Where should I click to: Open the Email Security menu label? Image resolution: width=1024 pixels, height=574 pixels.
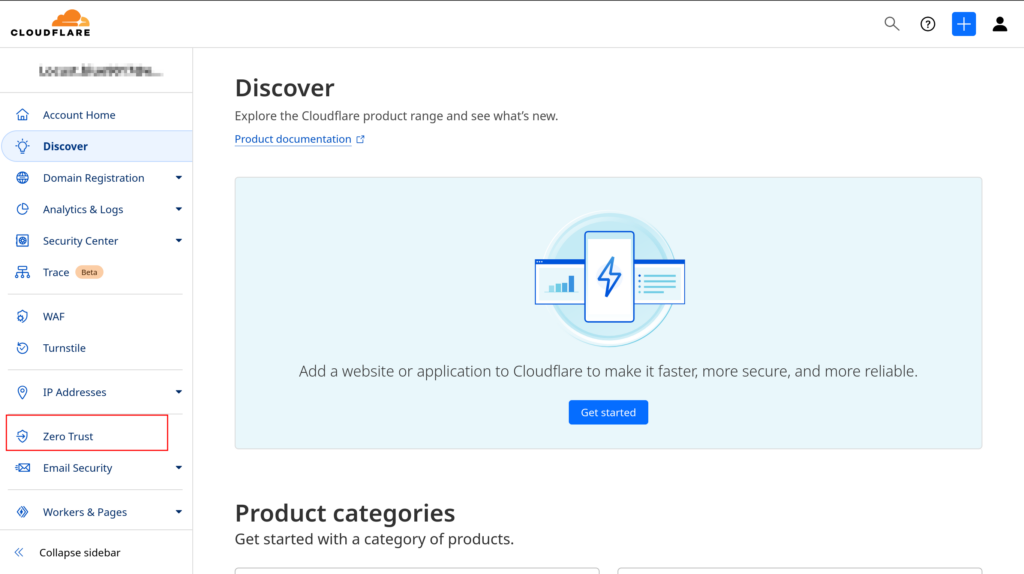pyautogui.click(x=78, y=468)
